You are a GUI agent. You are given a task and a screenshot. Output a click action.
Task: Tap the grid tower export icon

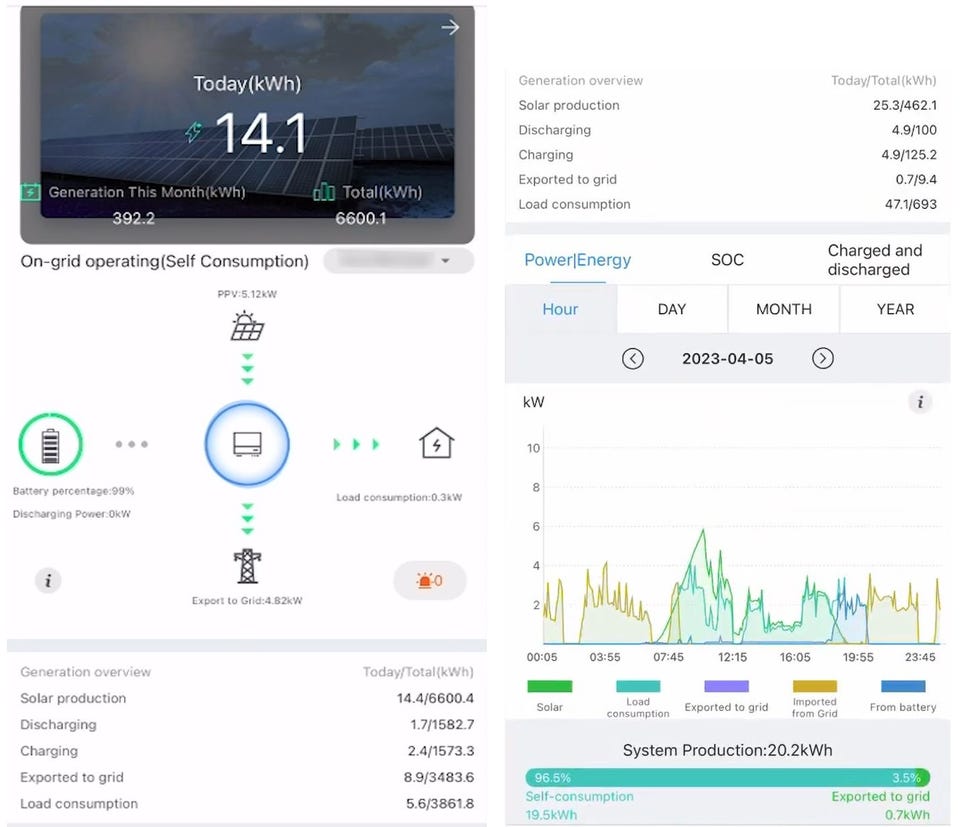[247, 566]
